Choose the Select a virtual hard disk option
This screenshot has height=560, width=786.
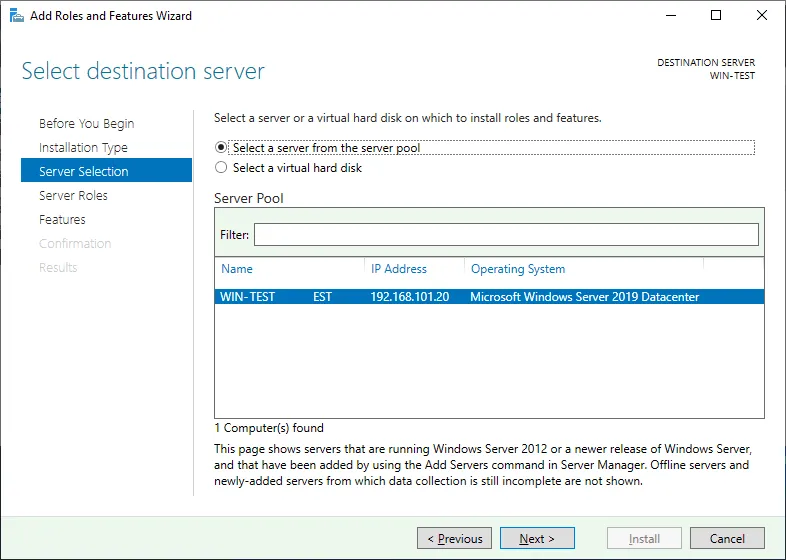coord(221,168)
